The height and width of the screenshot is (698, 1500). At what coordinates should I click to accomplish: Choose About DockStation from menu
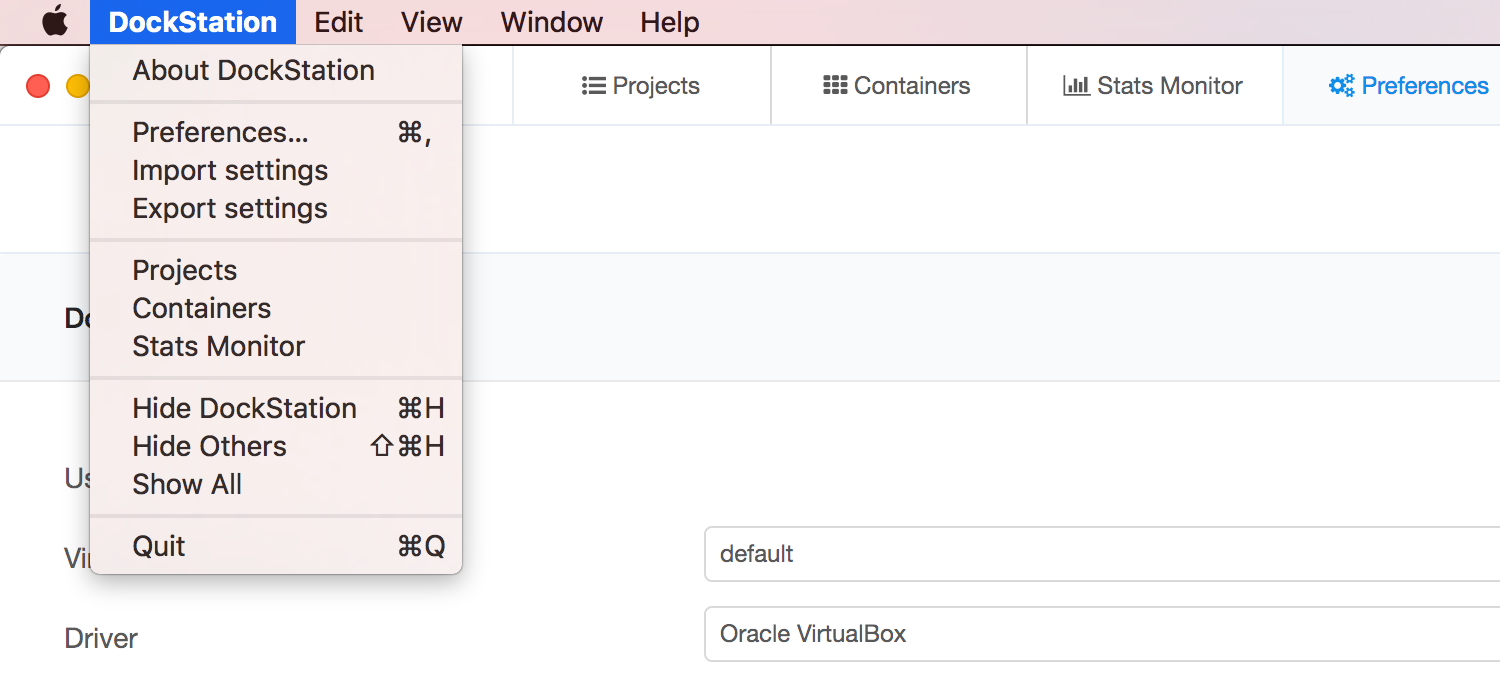click(276, 70)
